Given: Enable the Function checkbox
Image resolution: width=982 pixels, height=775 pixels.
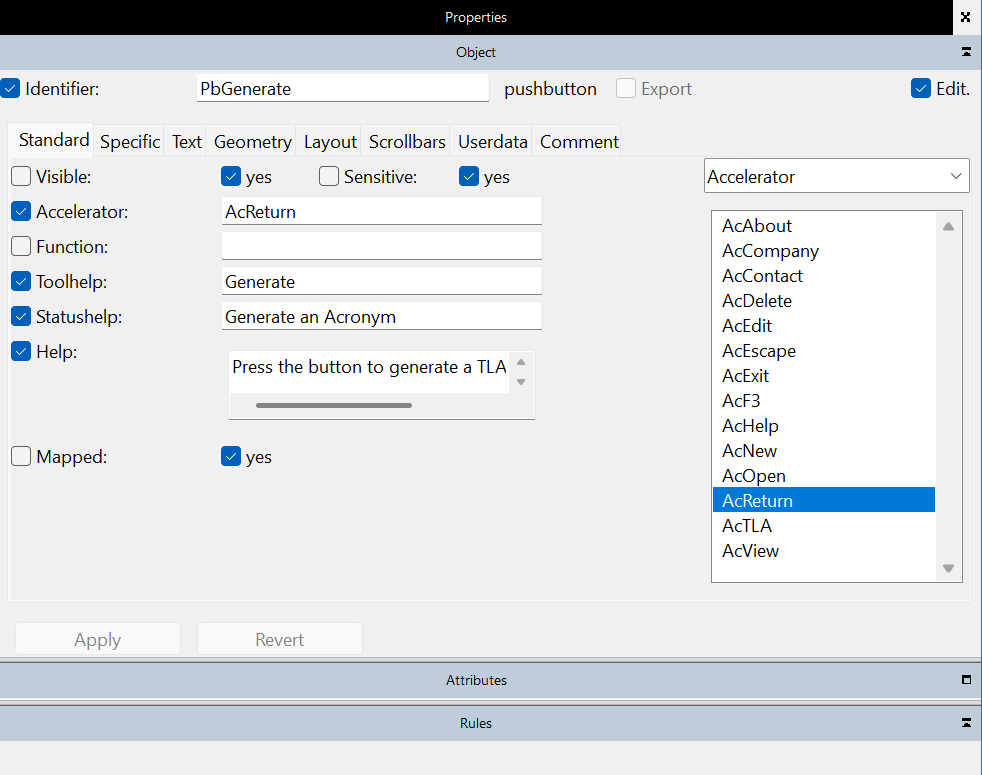Looking at the screenshot, I should [21, 247].
